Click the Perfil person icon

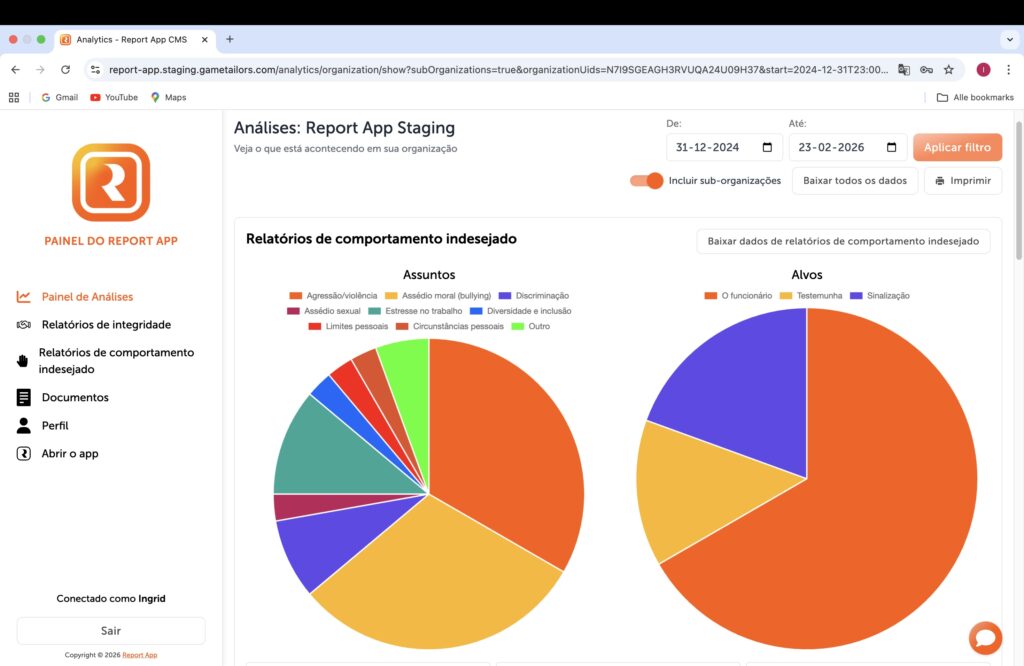tap(24, 425)
